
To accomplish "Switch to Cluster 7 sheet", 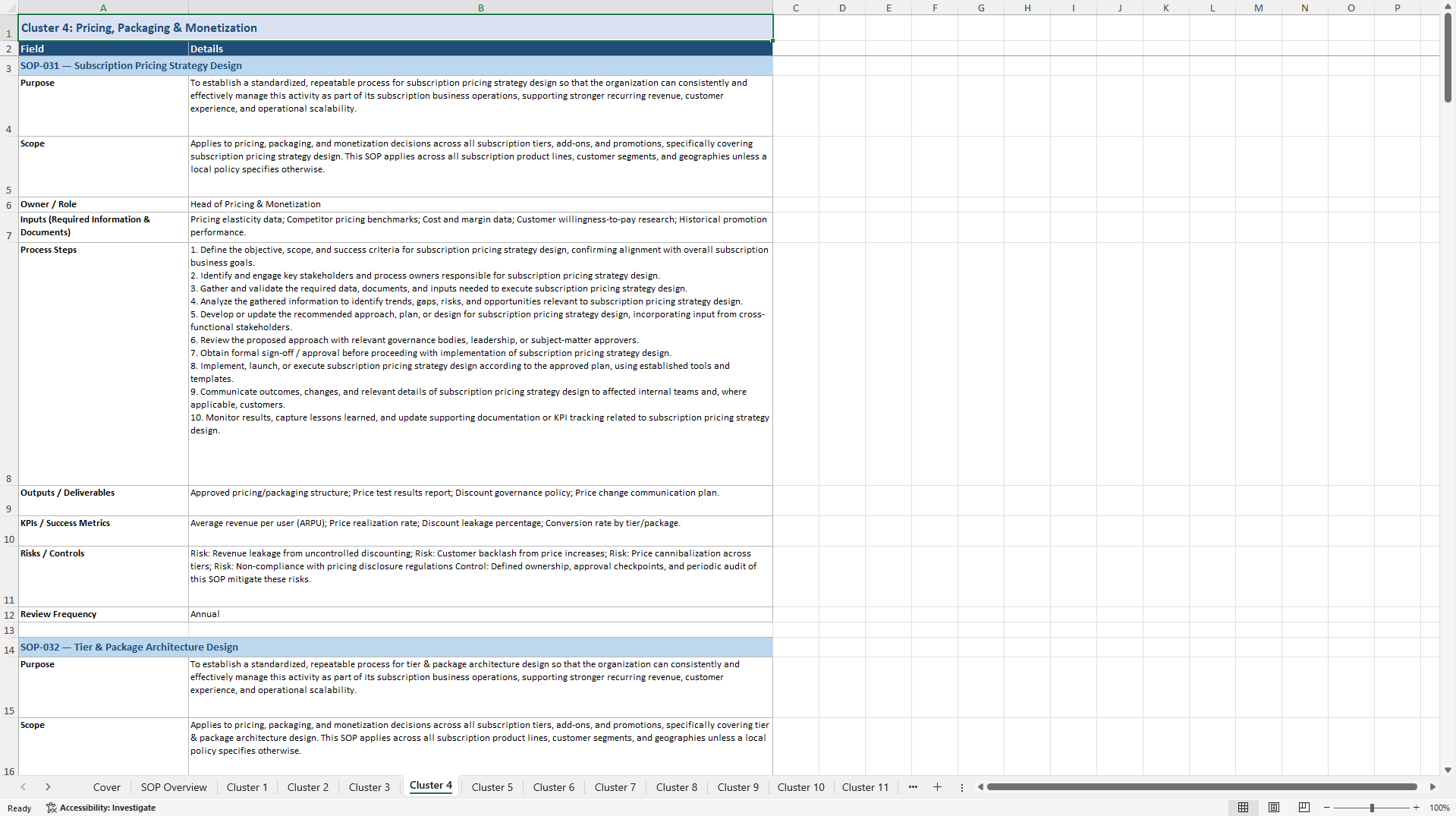I will point(615,787).
